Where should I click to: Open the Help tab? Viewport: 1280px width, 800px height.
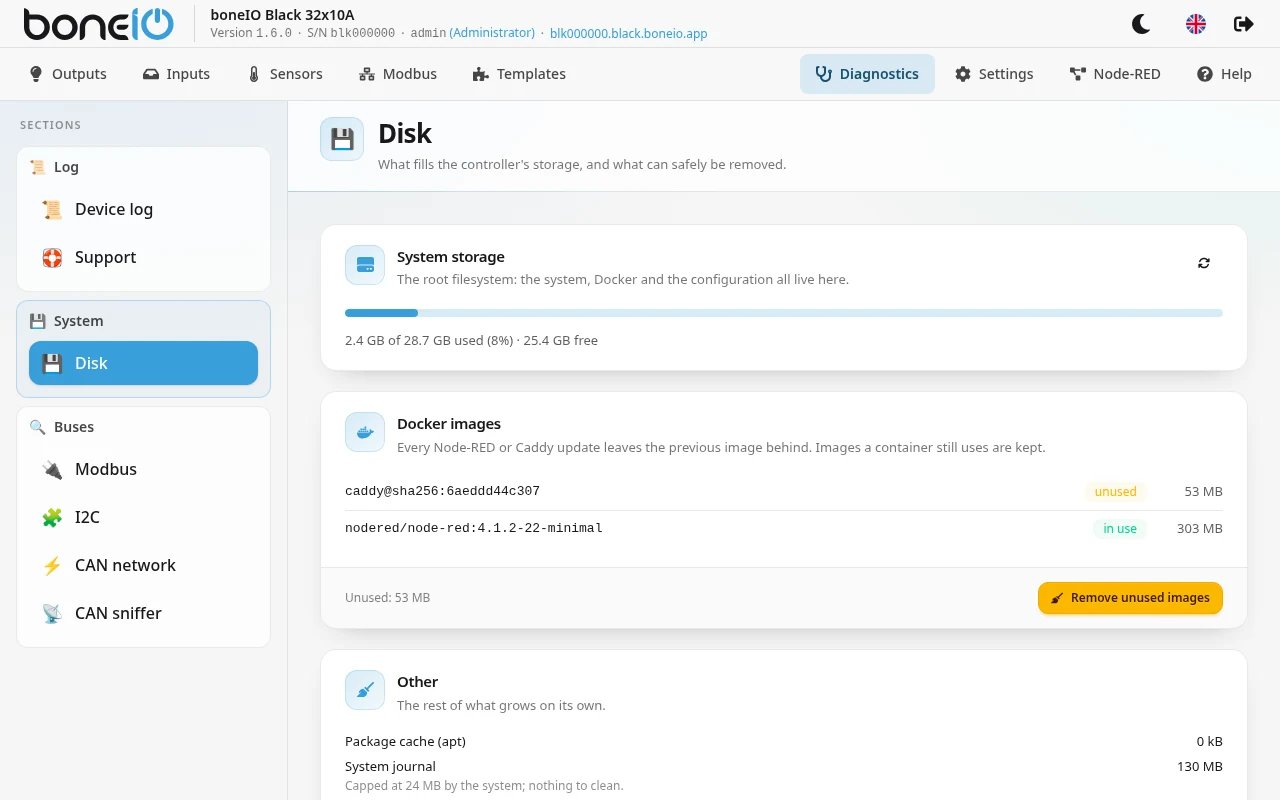1224,74
